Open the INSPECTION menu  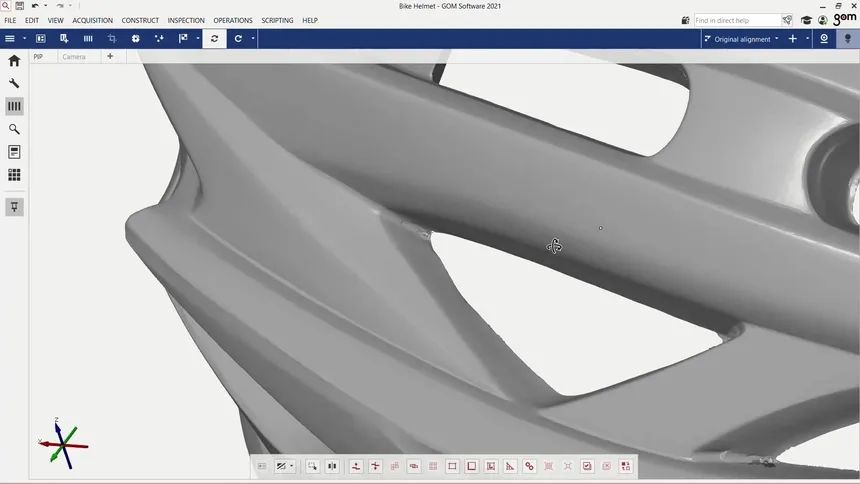click(186, 20)
